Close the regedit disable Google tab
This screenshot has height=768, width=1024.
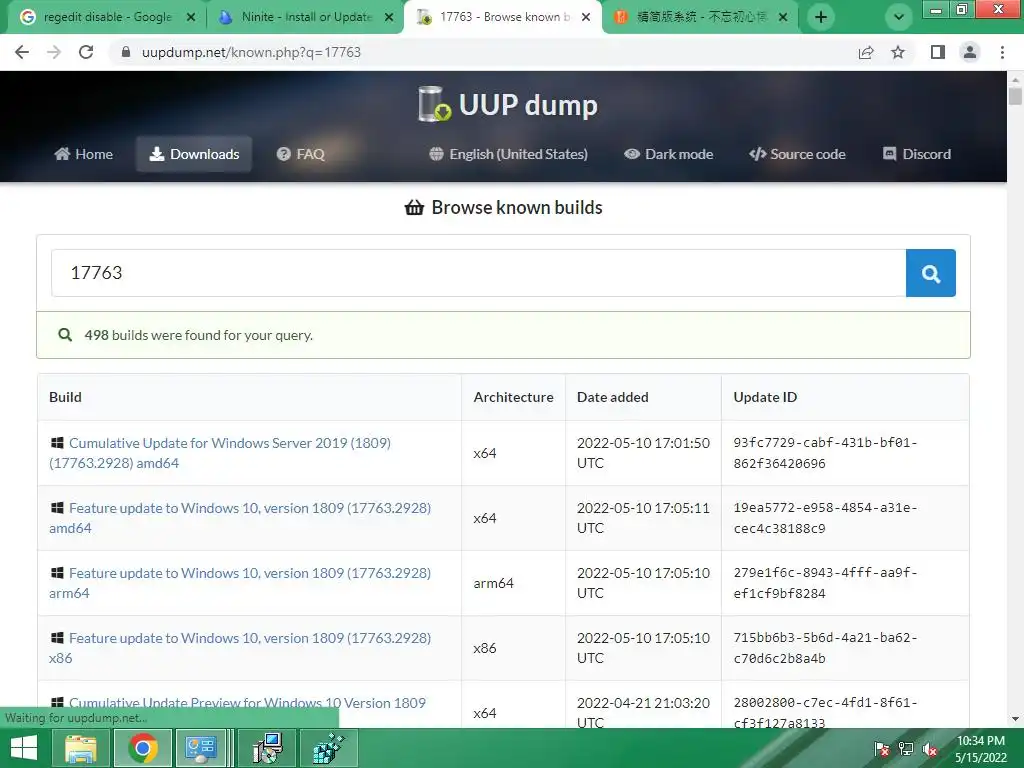pyautogui.click(x=191, y=17)
